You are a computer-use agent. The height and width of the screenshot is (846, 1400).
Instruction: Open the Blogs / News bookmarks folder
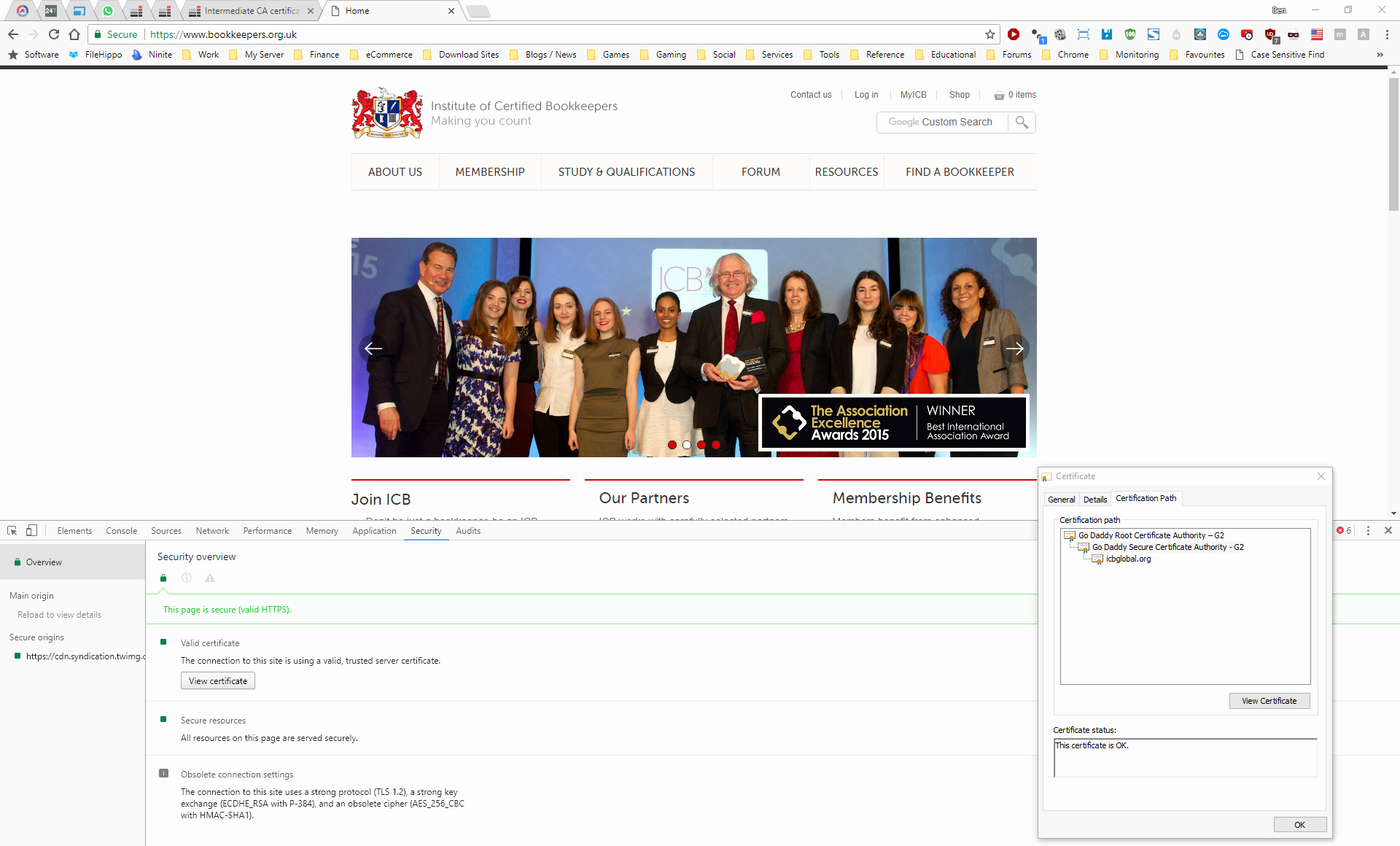click(543, 55)
